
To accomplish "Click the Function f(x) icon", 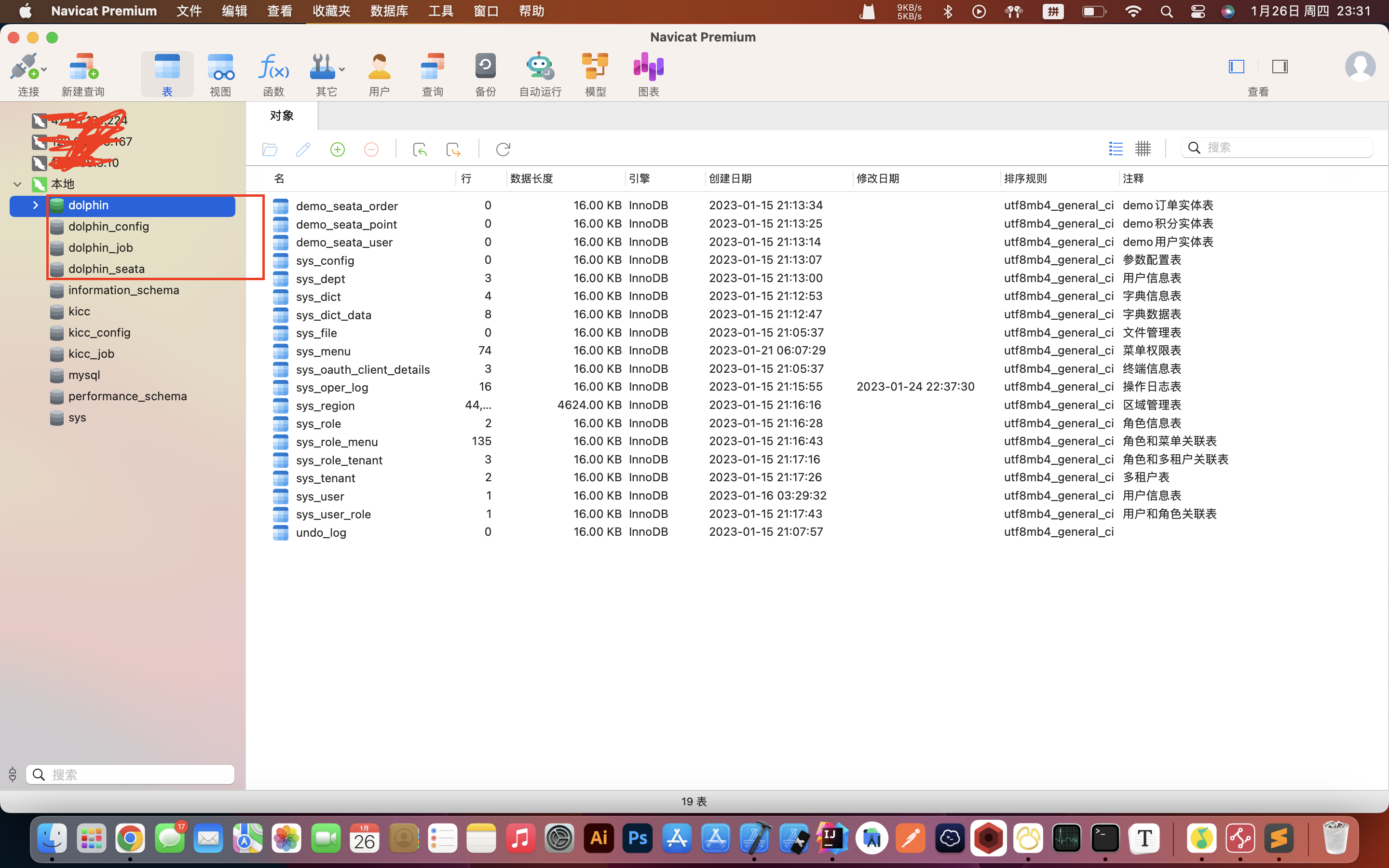I will (x=273, y=68).
